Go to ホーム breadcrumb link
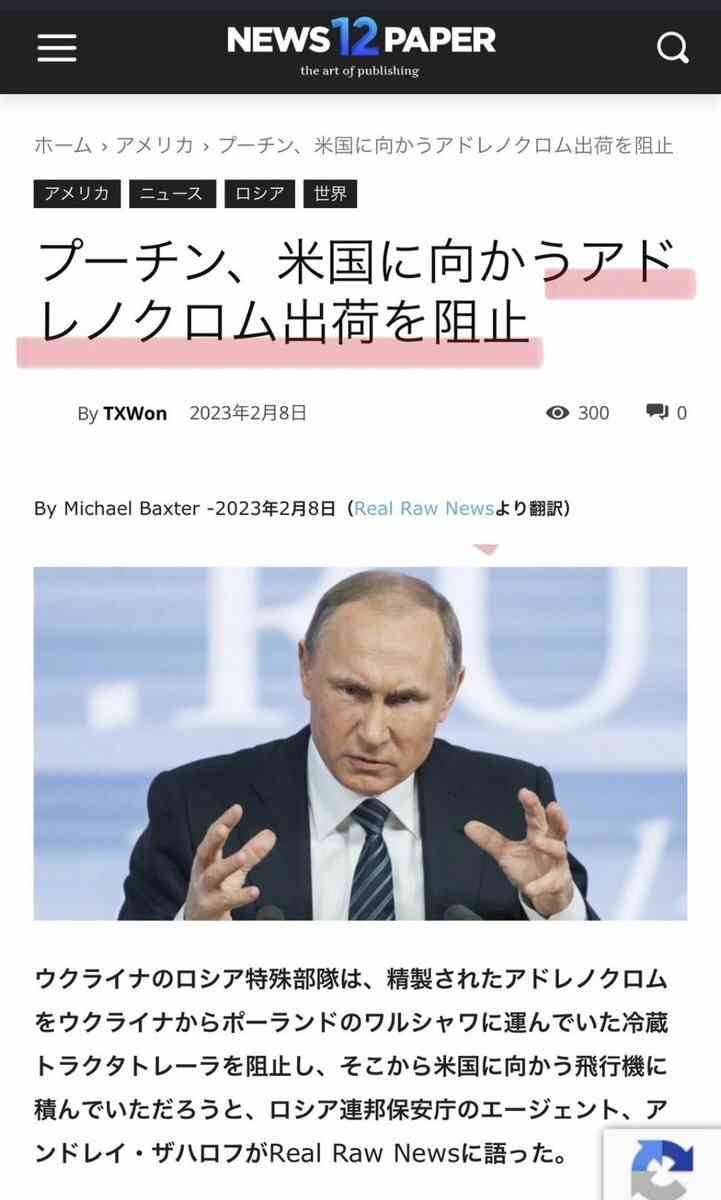The height and width of the screenshot is (1200, 721). tap(63, 146)
